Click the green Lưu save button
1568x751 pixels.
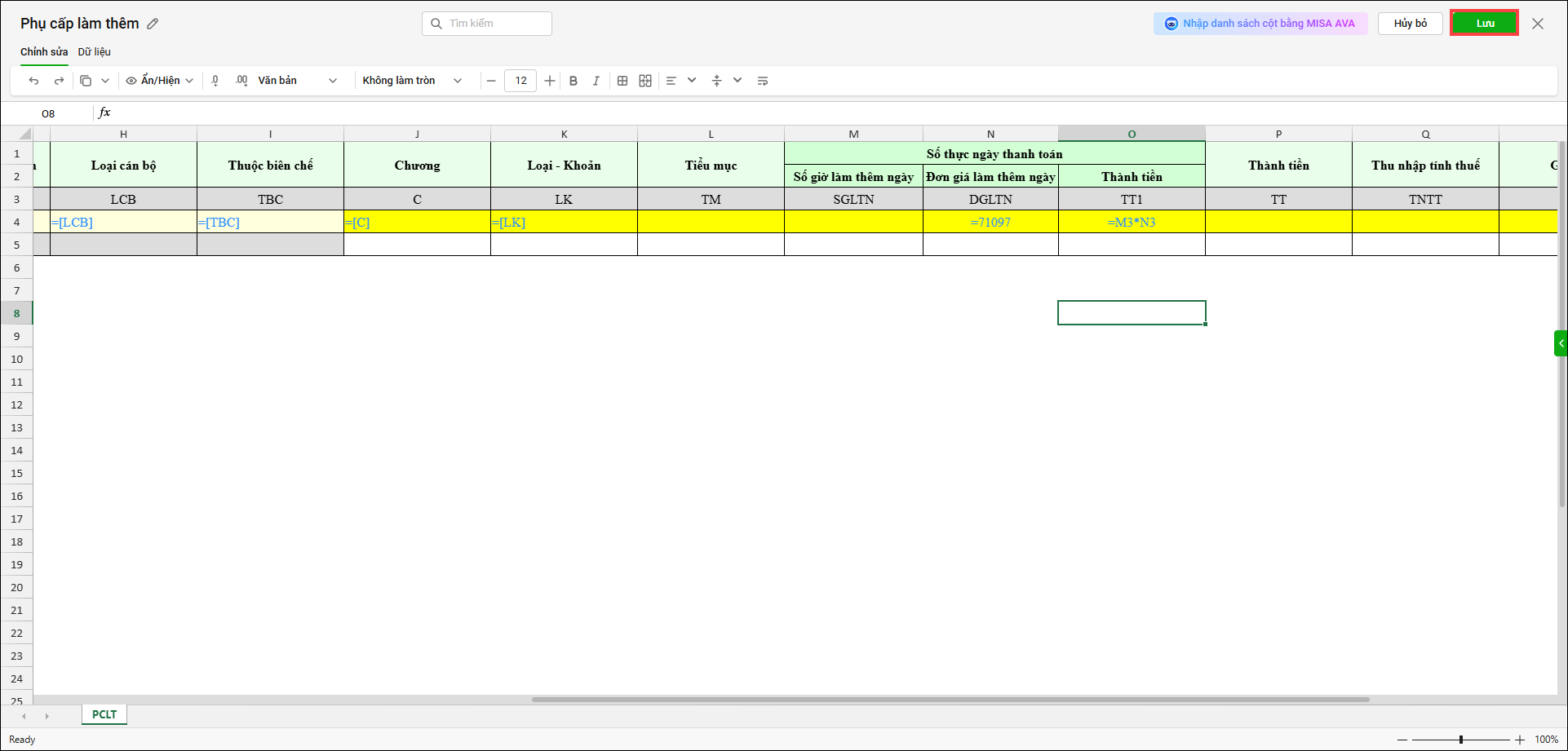click(x=1485, y=24)
